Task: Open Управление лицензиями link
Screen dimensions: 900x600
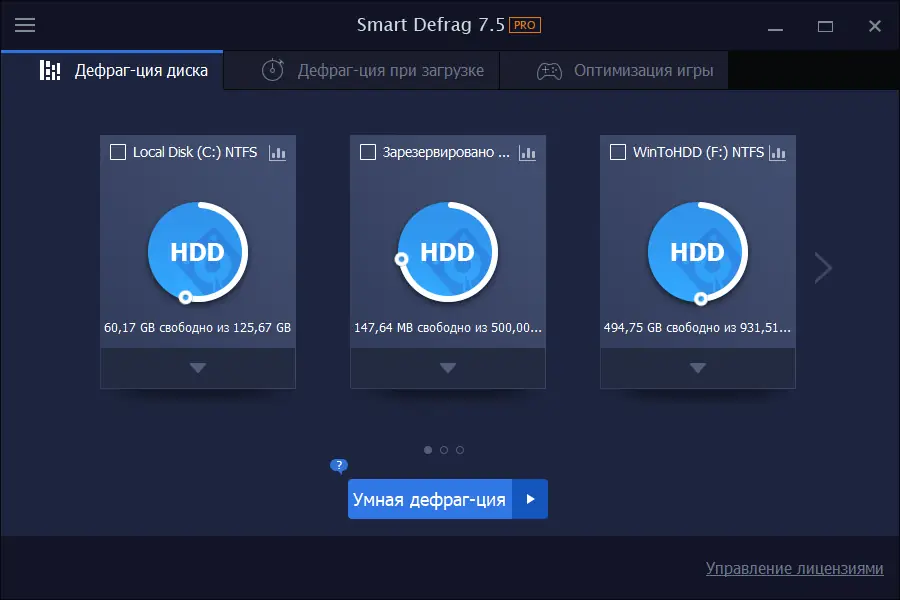Action: 794,568
